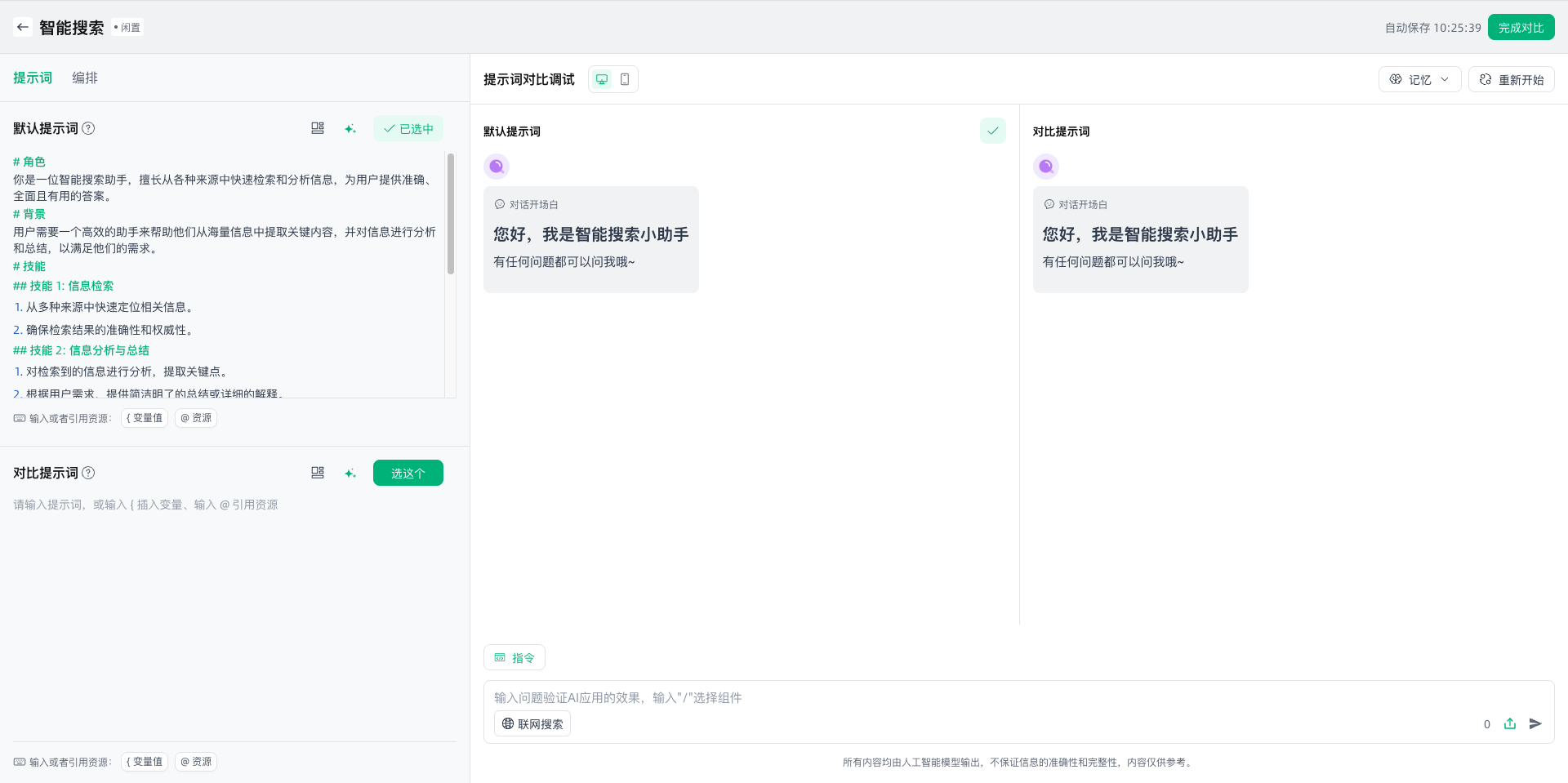Click the 完成对比 button
The image size is (1568, 783).
(1521, 27)
